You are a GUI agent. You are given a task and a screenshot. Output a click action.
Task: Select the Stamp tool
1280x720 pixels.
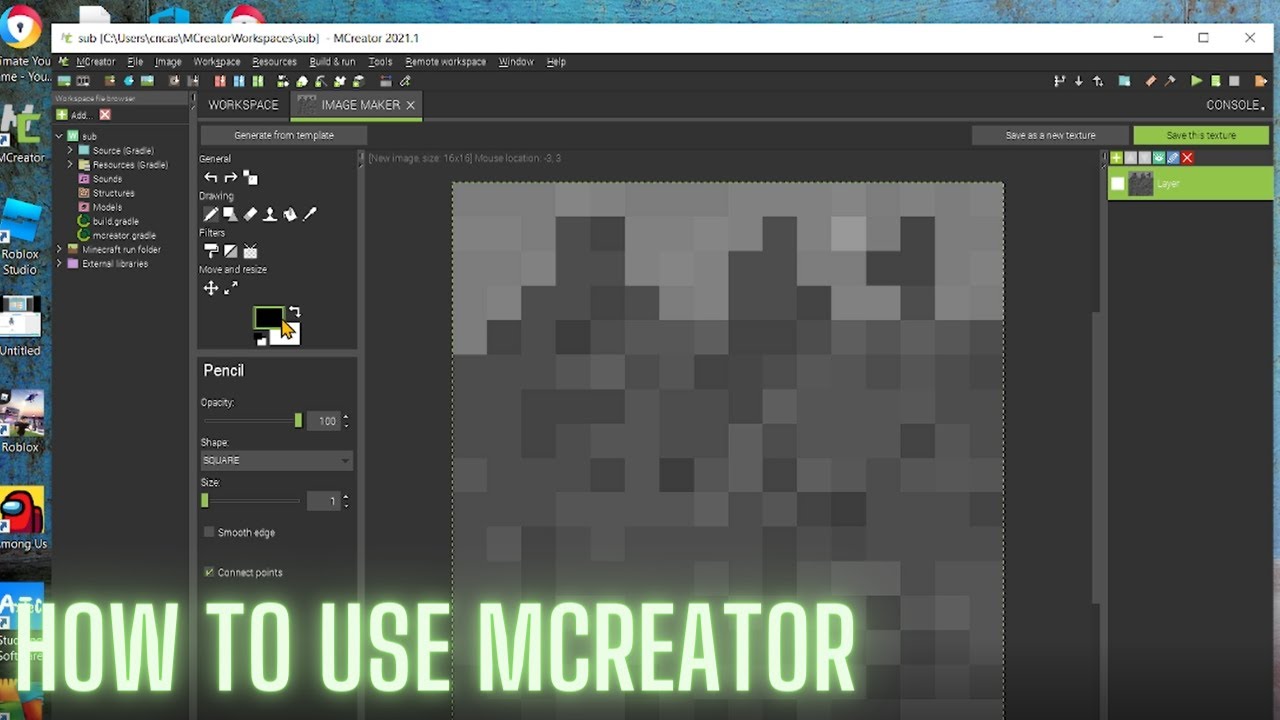click(270, 214)
